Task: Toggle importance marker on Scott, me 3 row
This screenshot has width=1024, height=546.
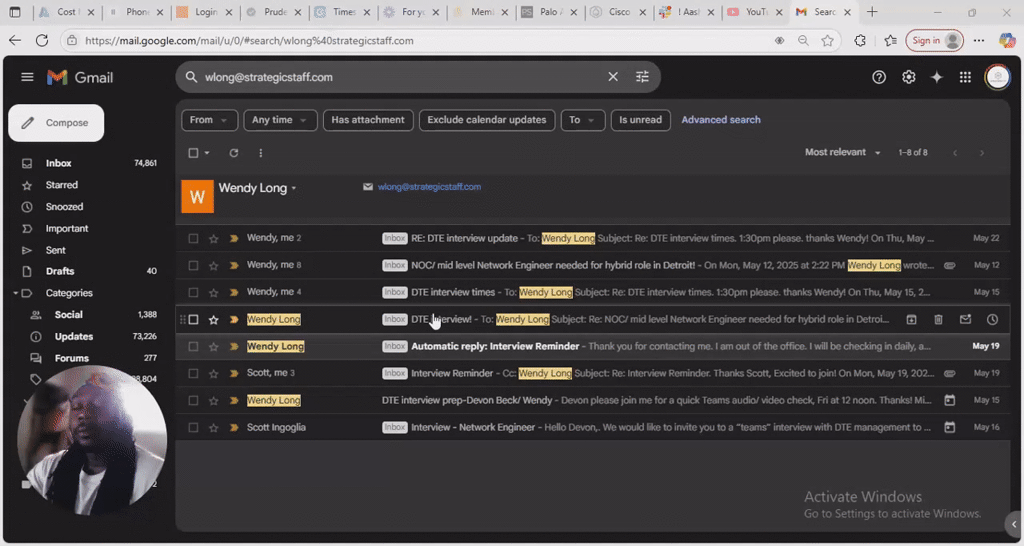Action: (x=234, y=374)
